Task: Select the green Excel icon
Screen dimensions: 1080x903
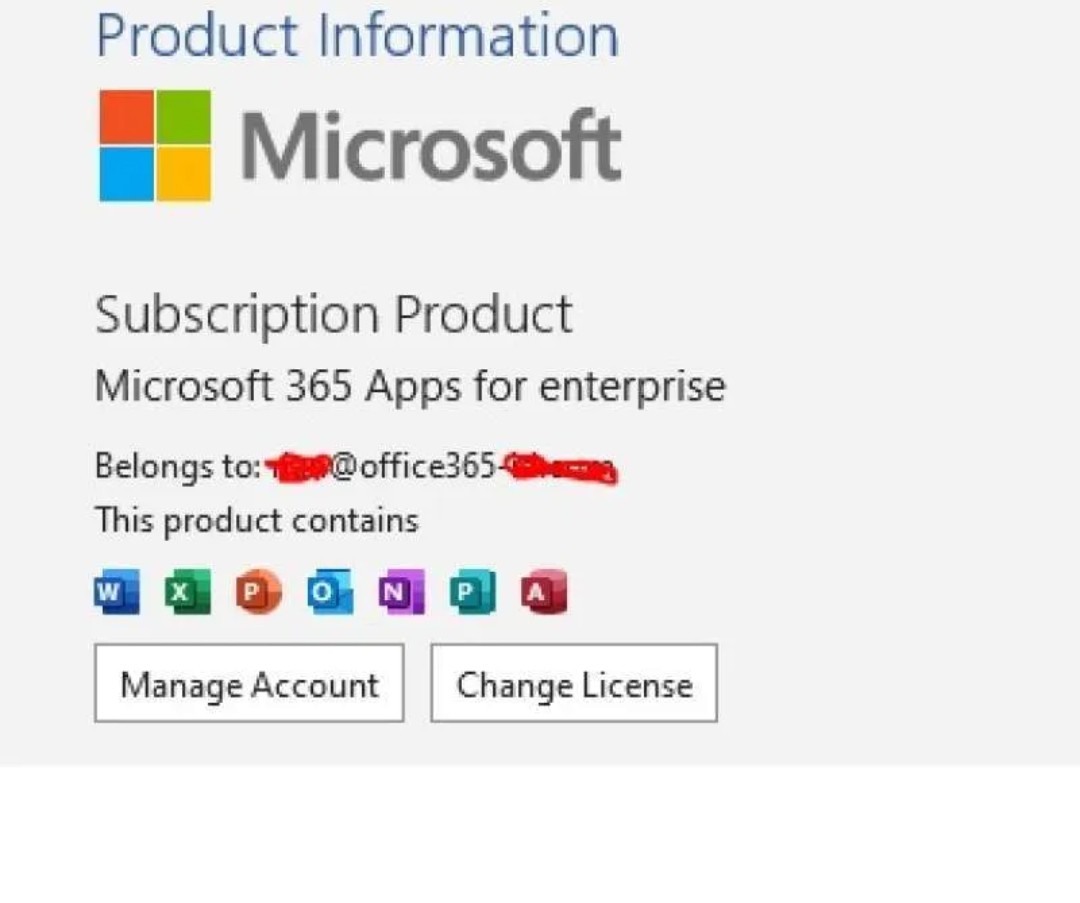Action: [188, 591]
